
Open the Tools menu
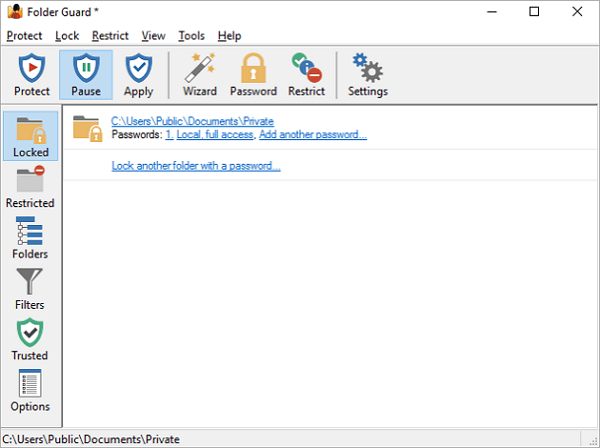(x=192, y=36)
